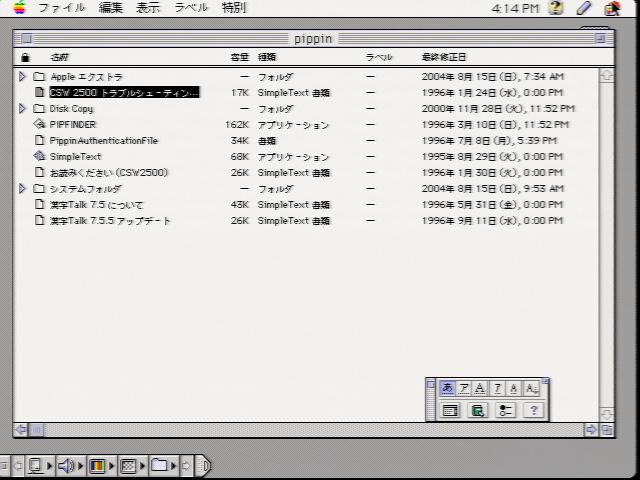Switch input mode to full-width katakana ア
Image resolution: width=640 pixels, height=480 pixels.
tap(464, 388)
